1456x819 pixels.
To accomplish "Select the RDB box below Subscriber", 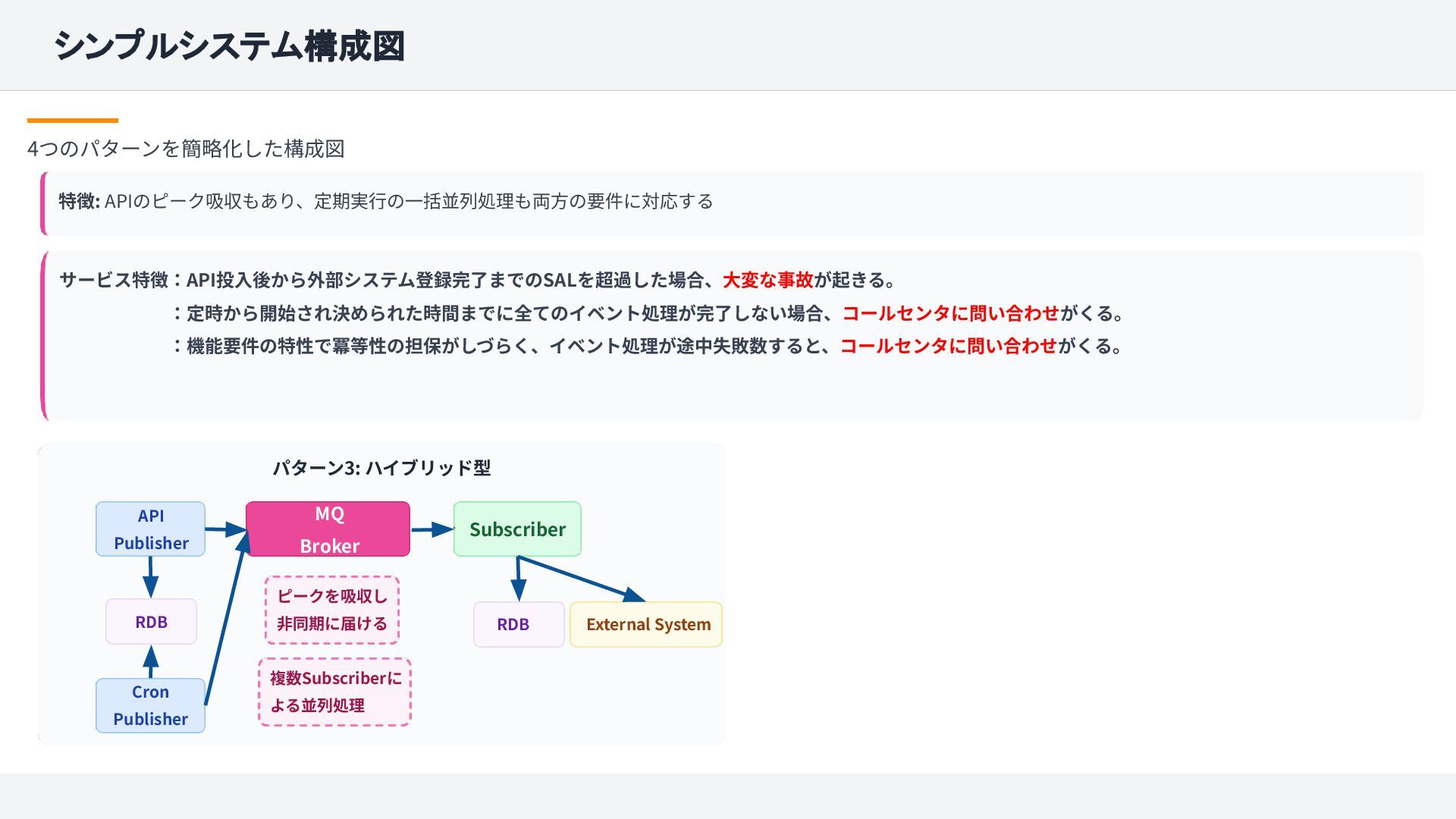I will click(x=519, y=624).
